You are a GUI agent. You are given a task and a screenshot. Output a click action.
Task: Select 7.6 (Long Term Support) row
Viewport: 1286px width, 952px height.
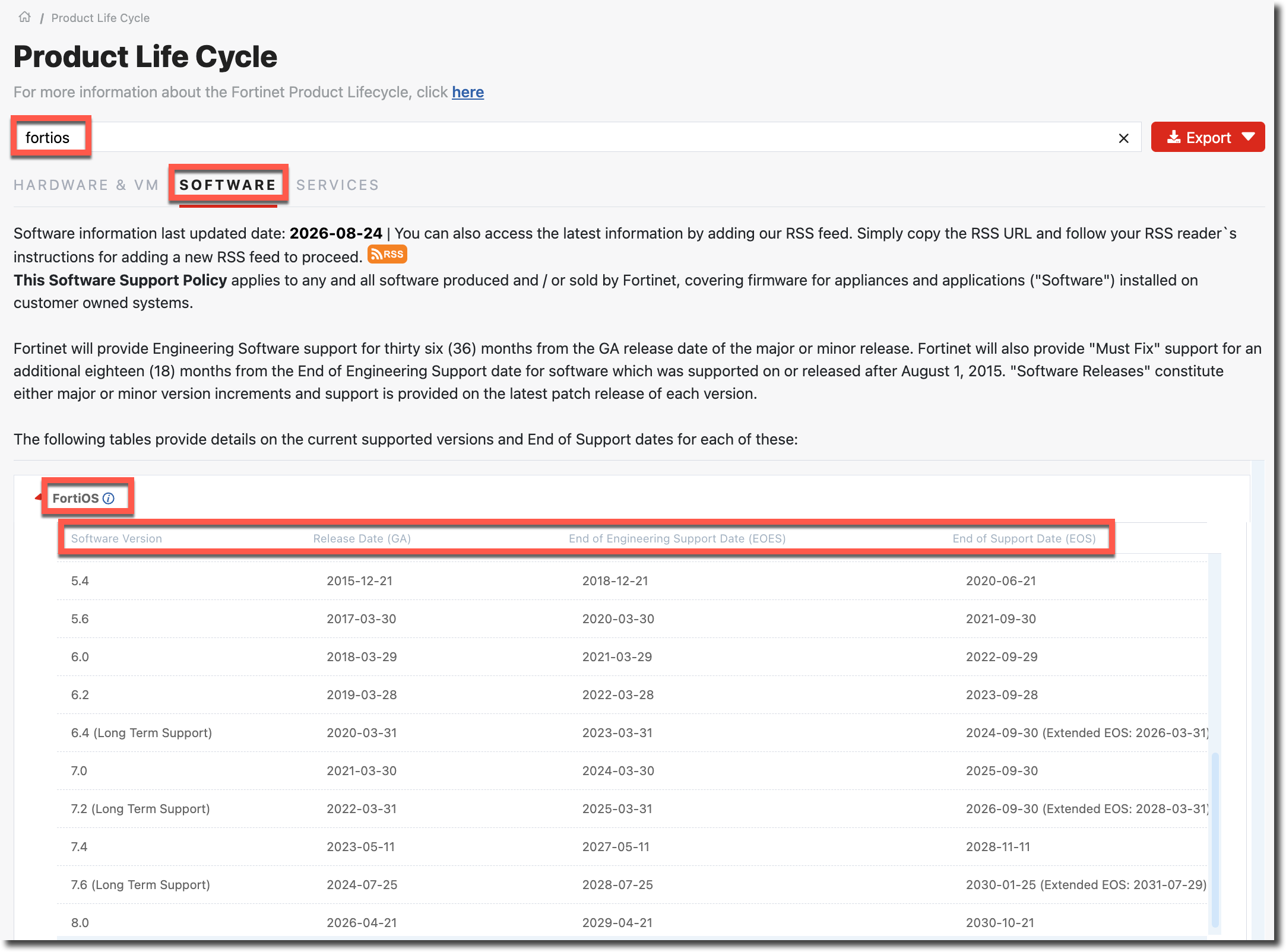click(632, 885)
